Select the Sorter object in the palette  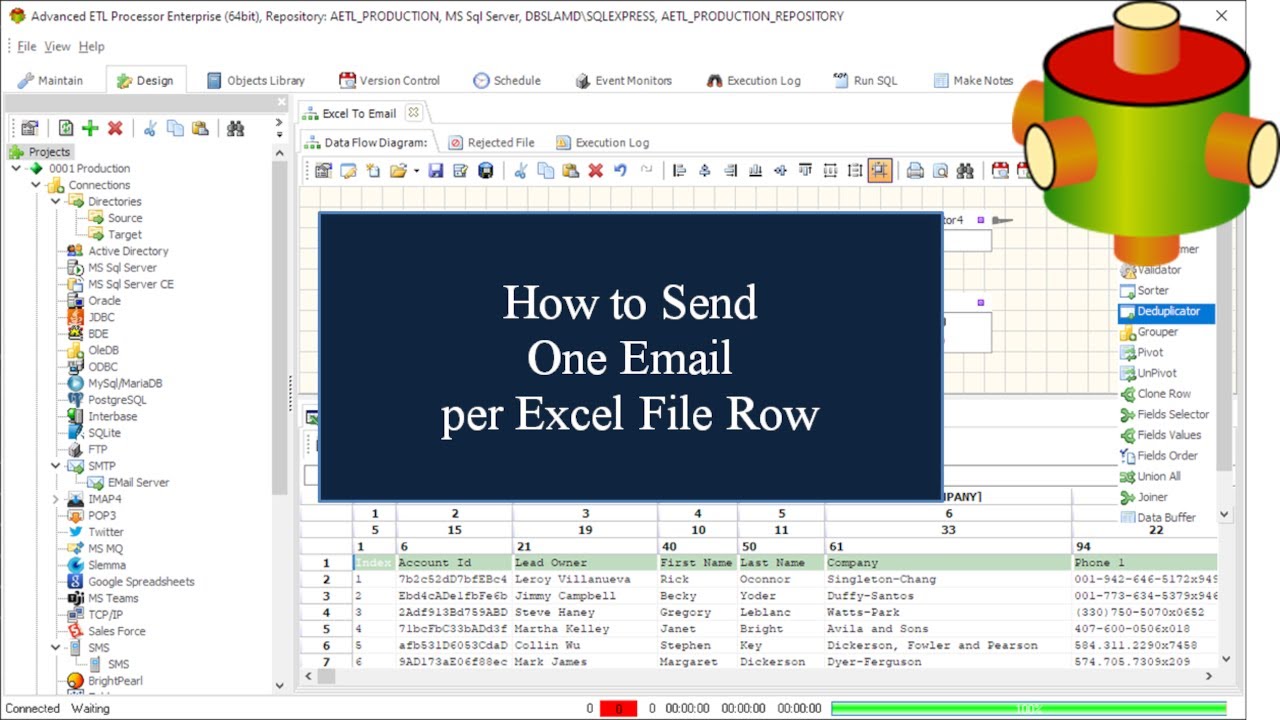pos(1152,291)
